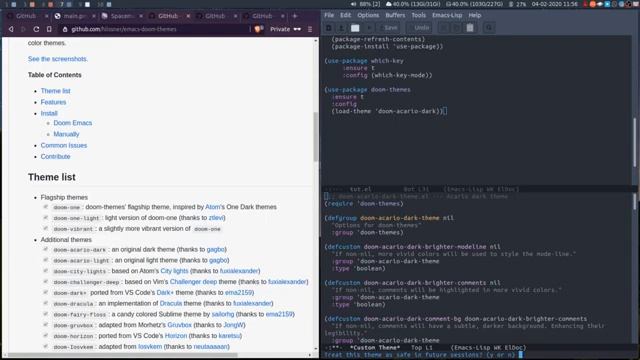This screenshot has width=640, height=360.
Task: Open JongW contributor link
Action: [233, 325]
